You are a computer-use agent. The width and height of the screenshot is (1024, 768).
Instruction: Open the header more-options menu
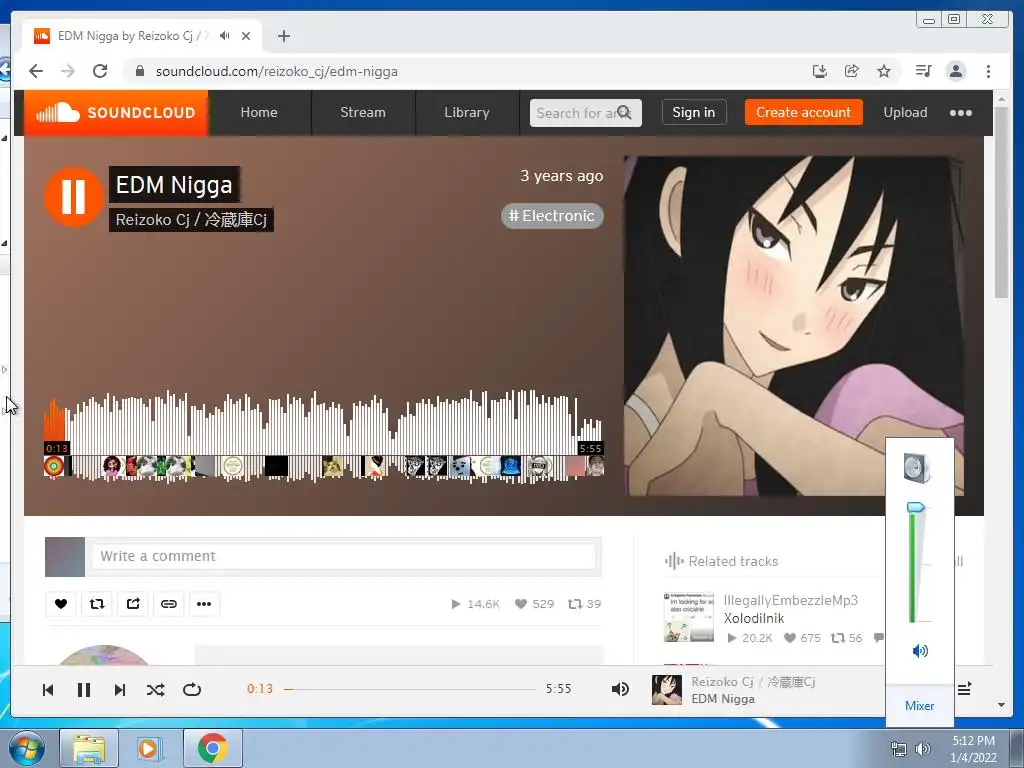pos(961,112)
